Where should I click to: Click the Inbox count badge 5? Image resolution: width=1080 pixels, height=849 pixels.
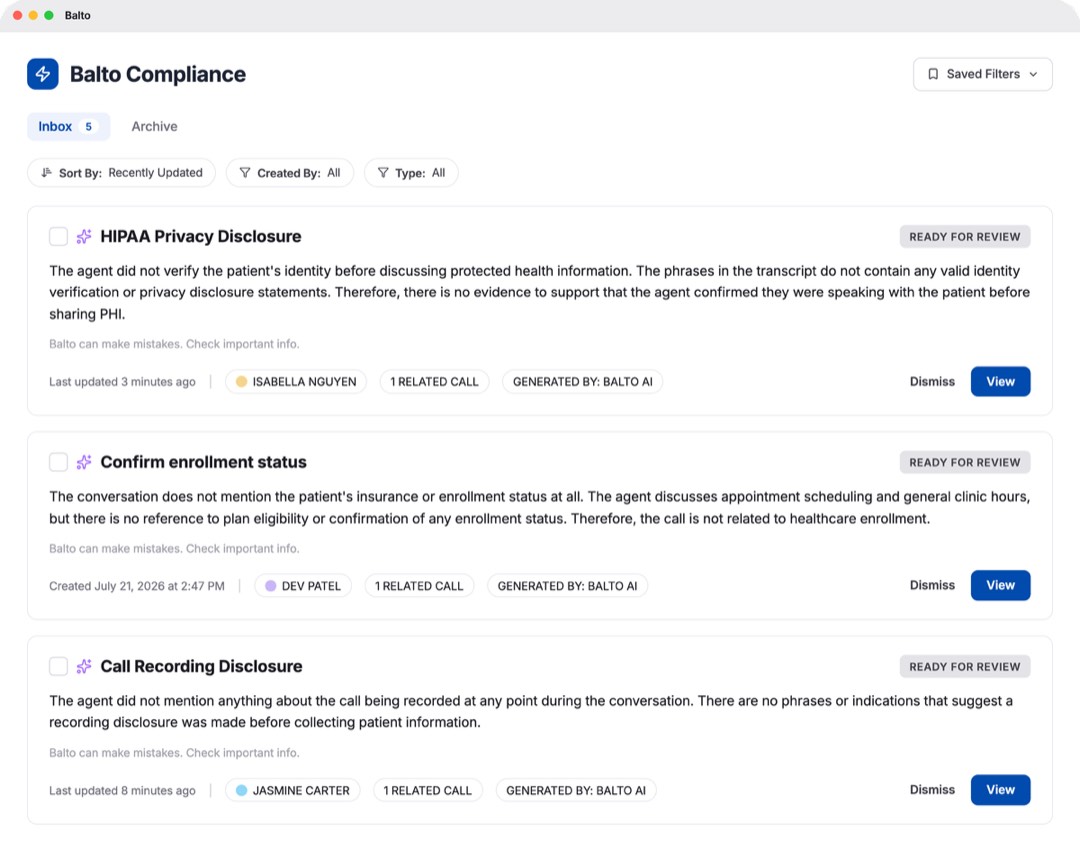pos(88,126)
